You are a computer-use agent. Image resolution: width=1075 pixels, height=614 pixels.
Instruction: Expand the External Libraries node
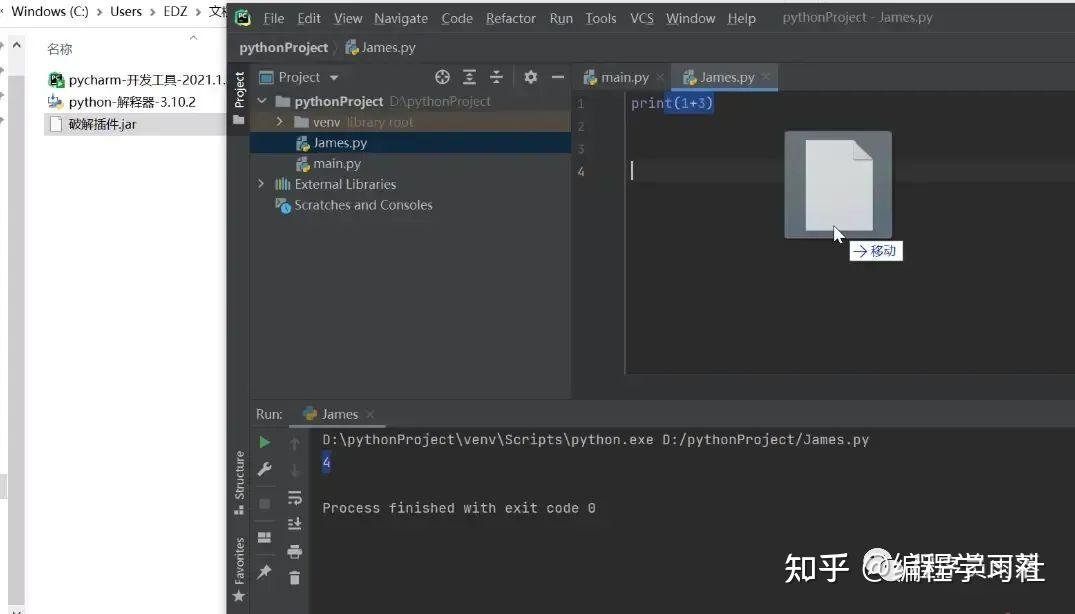pos(261,184)
